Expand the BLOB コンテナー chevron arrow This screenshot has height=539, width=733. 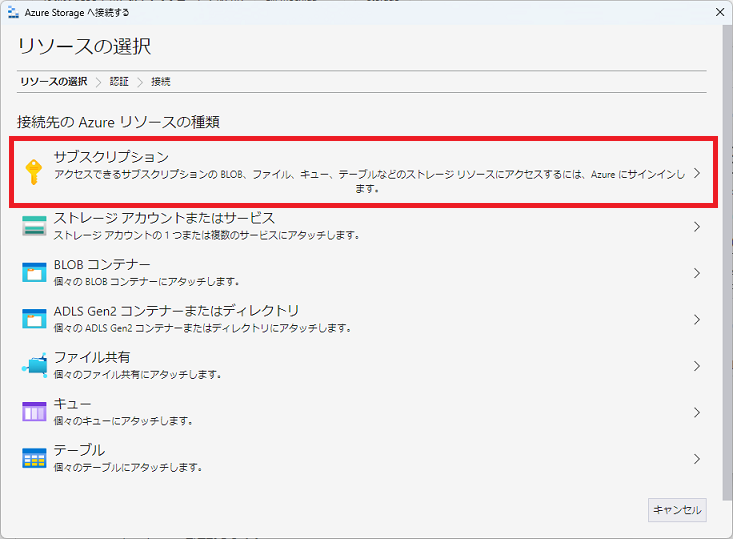(x=697, y=272)
